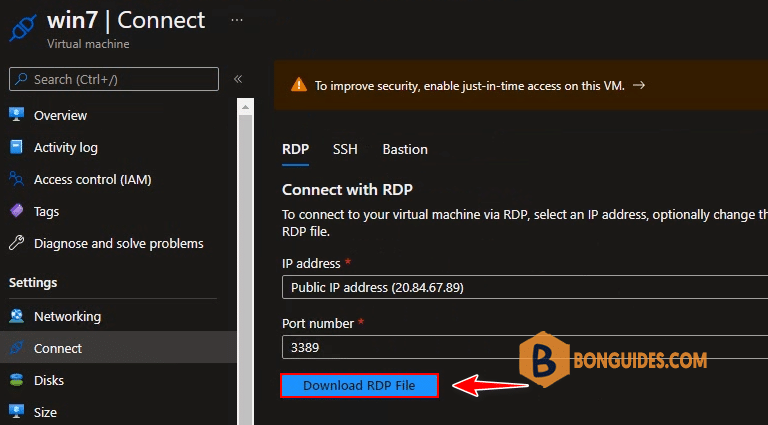Click the Port number field label
768x425 pixels.
pos(318,324)
